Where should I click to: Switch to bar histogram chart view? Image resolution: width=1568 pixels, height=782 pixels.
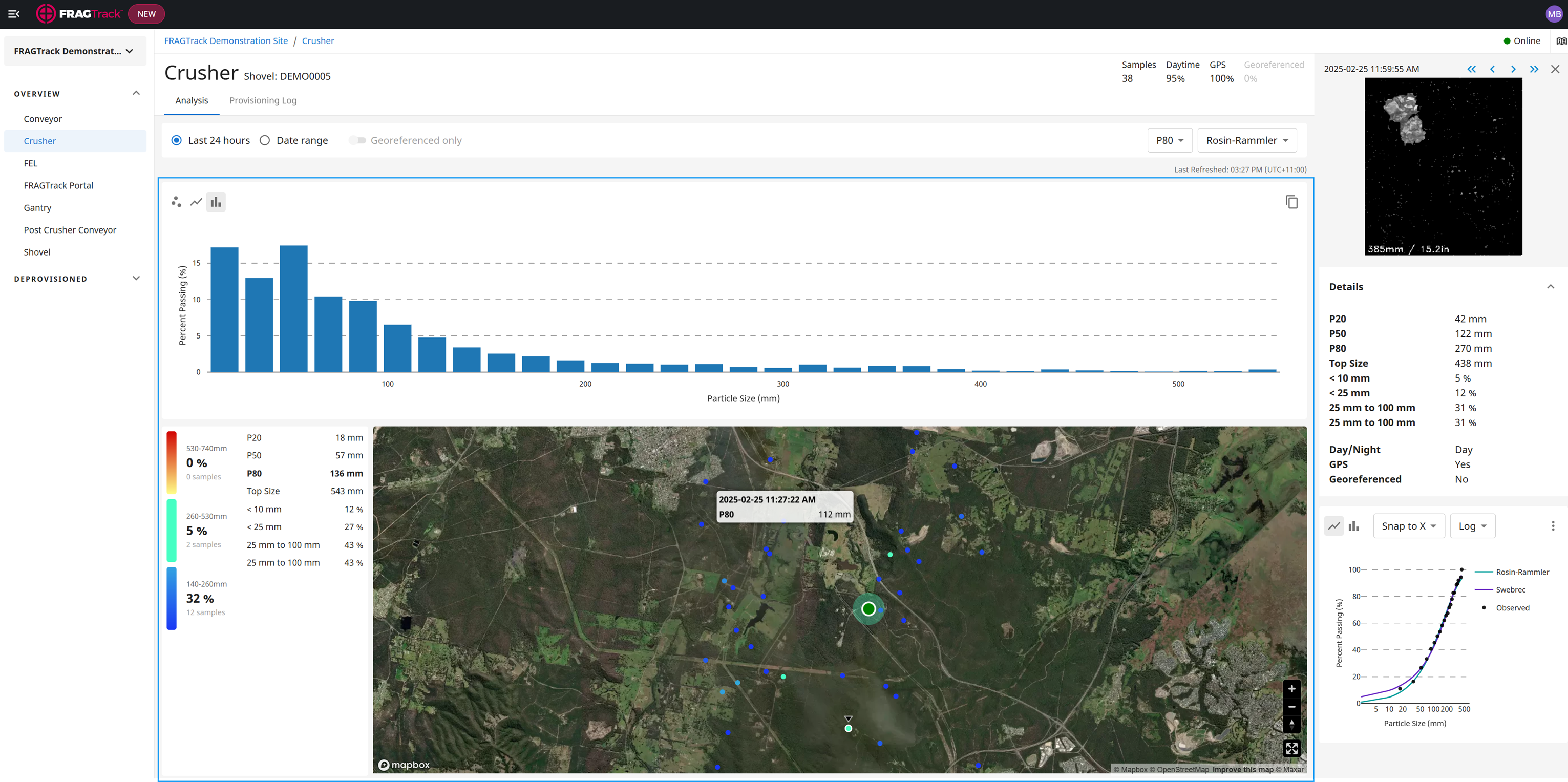tap(216, 202)
